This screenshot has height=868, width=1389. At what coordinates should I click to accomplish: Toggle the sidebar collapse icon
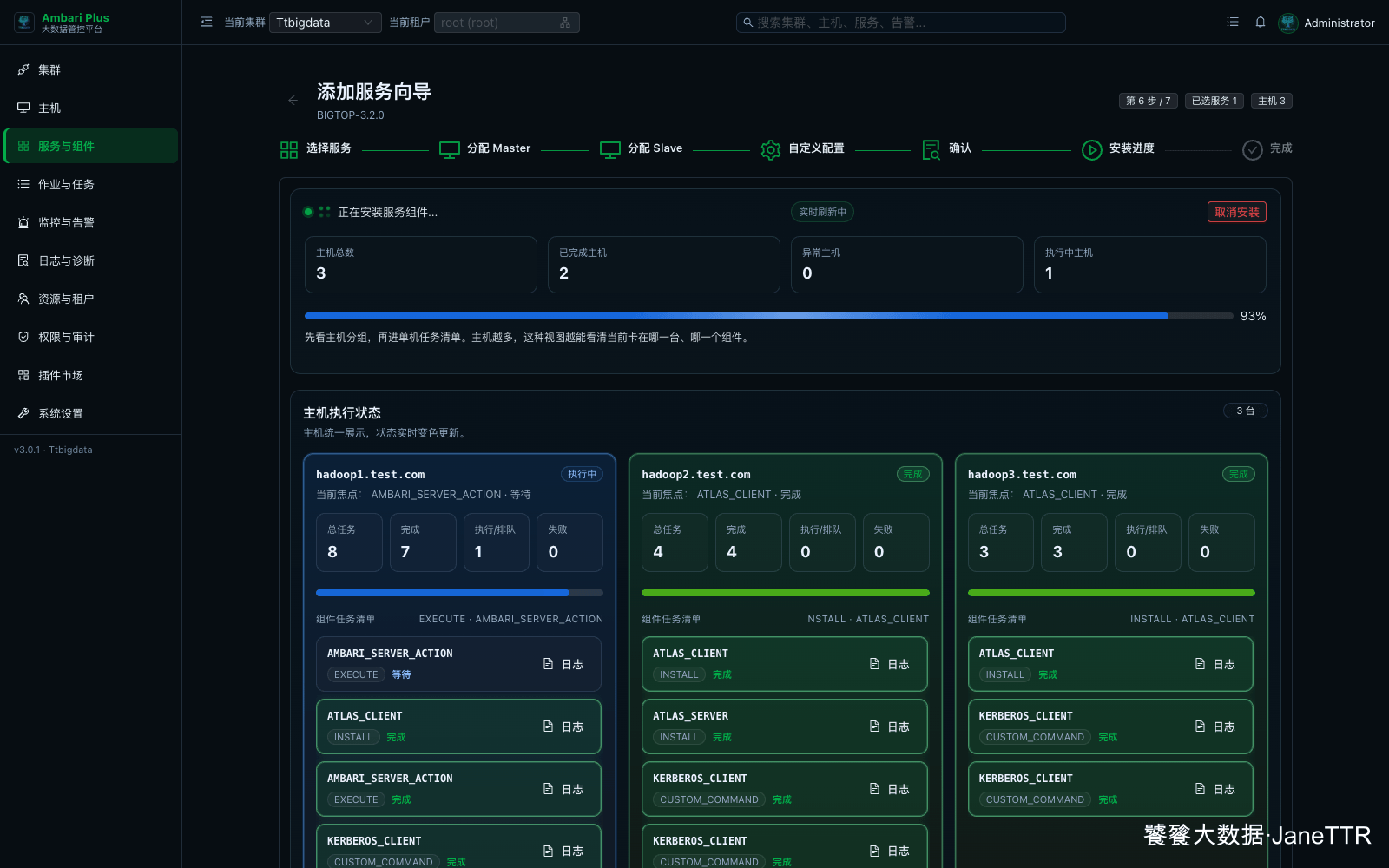(x=207, y=23)
